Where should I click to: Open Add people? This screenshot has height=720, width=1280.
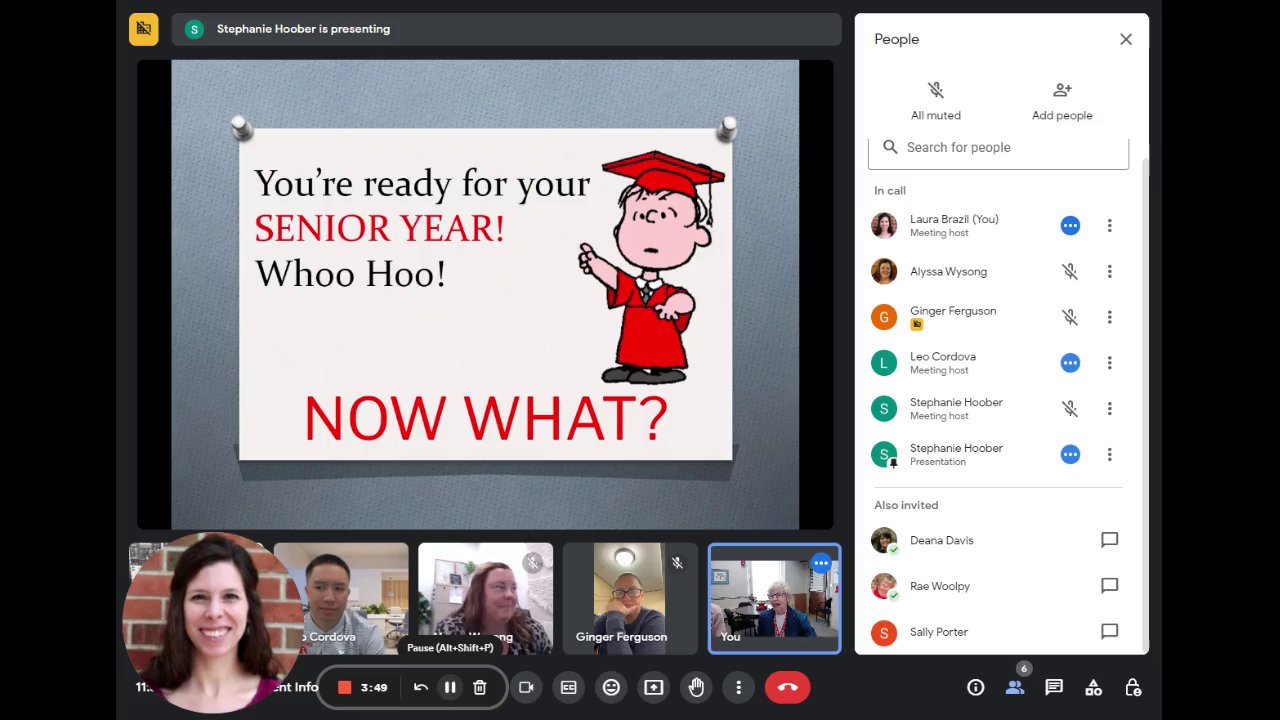click(x=1062, y=101)
